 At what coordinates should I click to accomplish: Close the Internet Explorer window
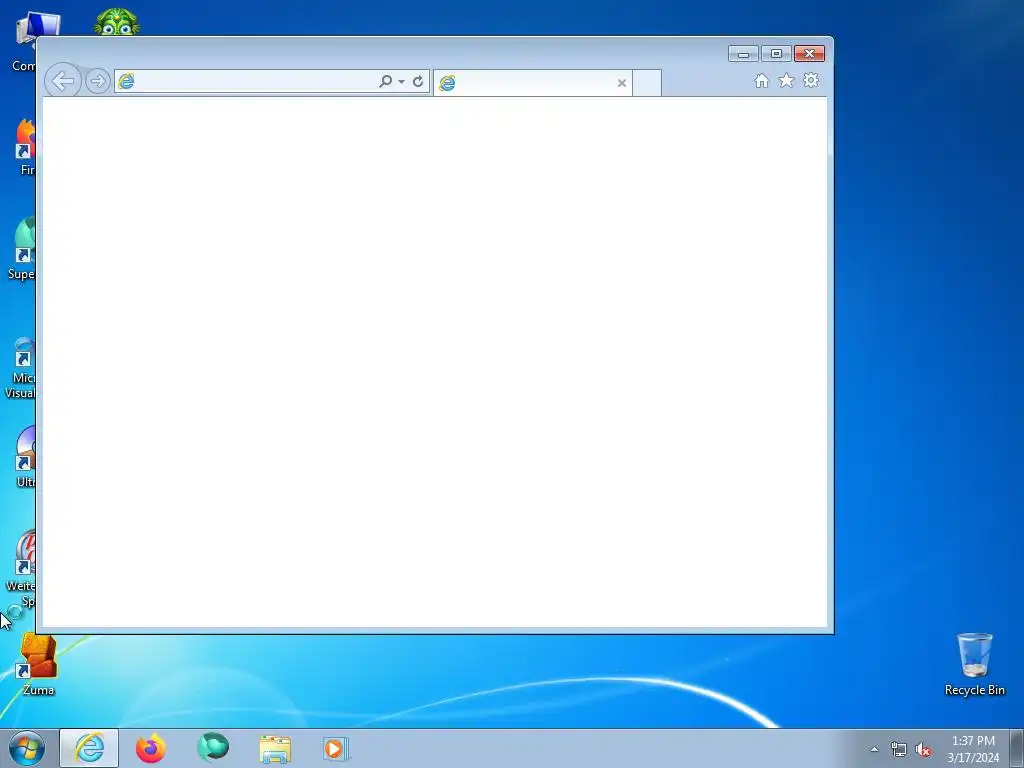pos(809,54)
